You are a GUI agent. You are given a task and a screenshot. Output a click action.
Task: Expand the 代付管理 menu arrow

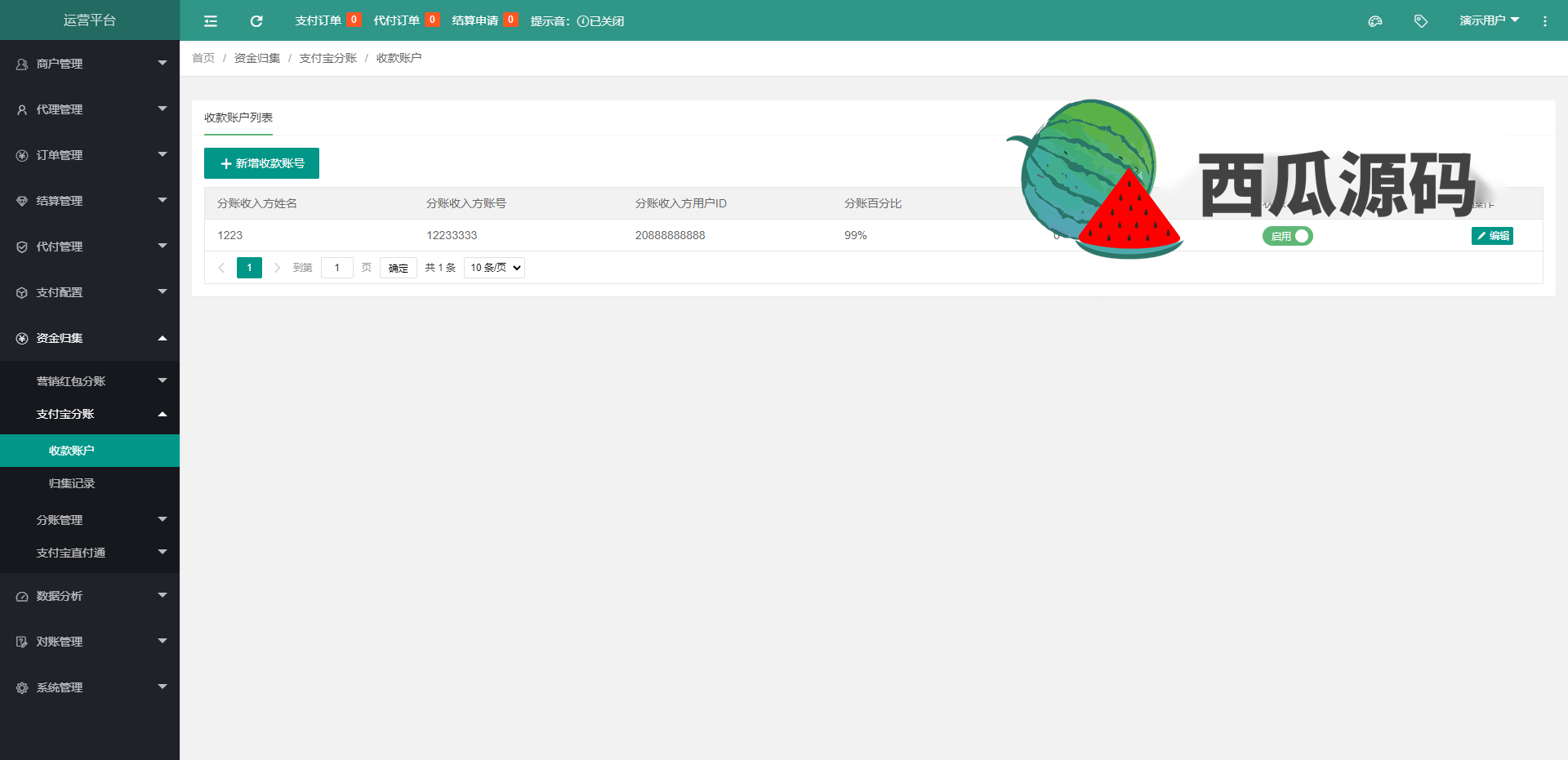coord(163,246)
